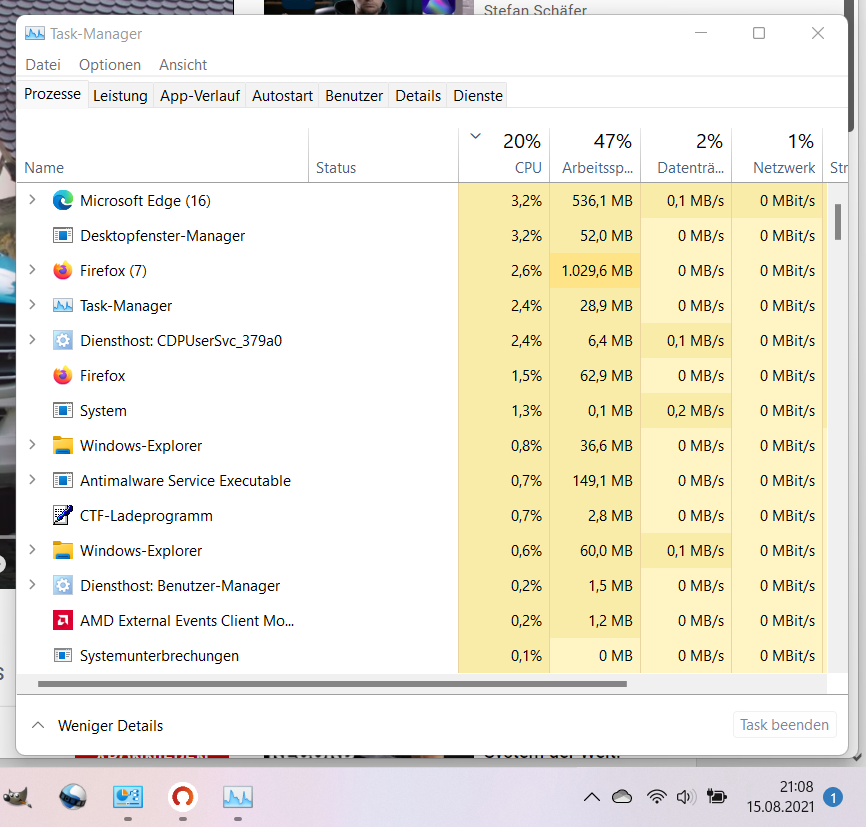Expand Diensthost: CDPUserSvc_379a0
The width and height of the screenshot is (866, 827).
[32, 340]
